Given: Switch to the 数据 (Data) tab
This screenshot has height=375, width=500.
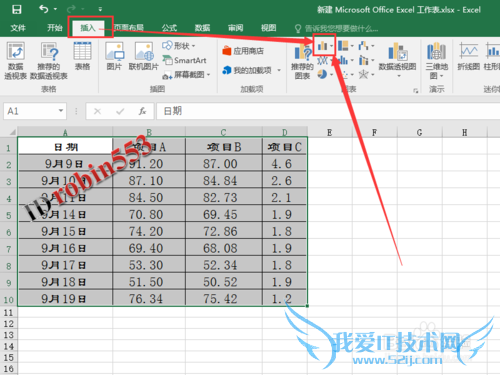Looking at the screenshot, I should click(x=202, y=28).
